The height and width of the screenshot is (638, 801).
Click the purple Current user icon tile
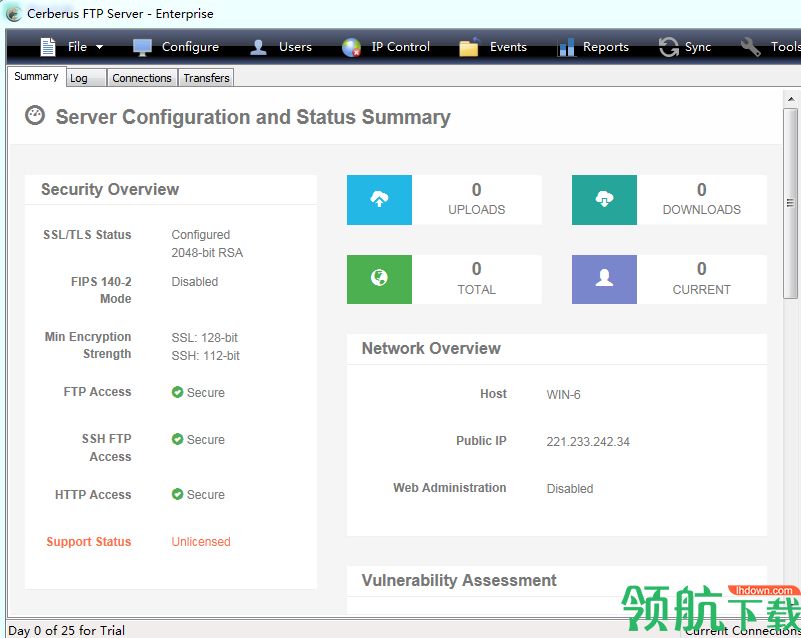(x=604, y=279)
